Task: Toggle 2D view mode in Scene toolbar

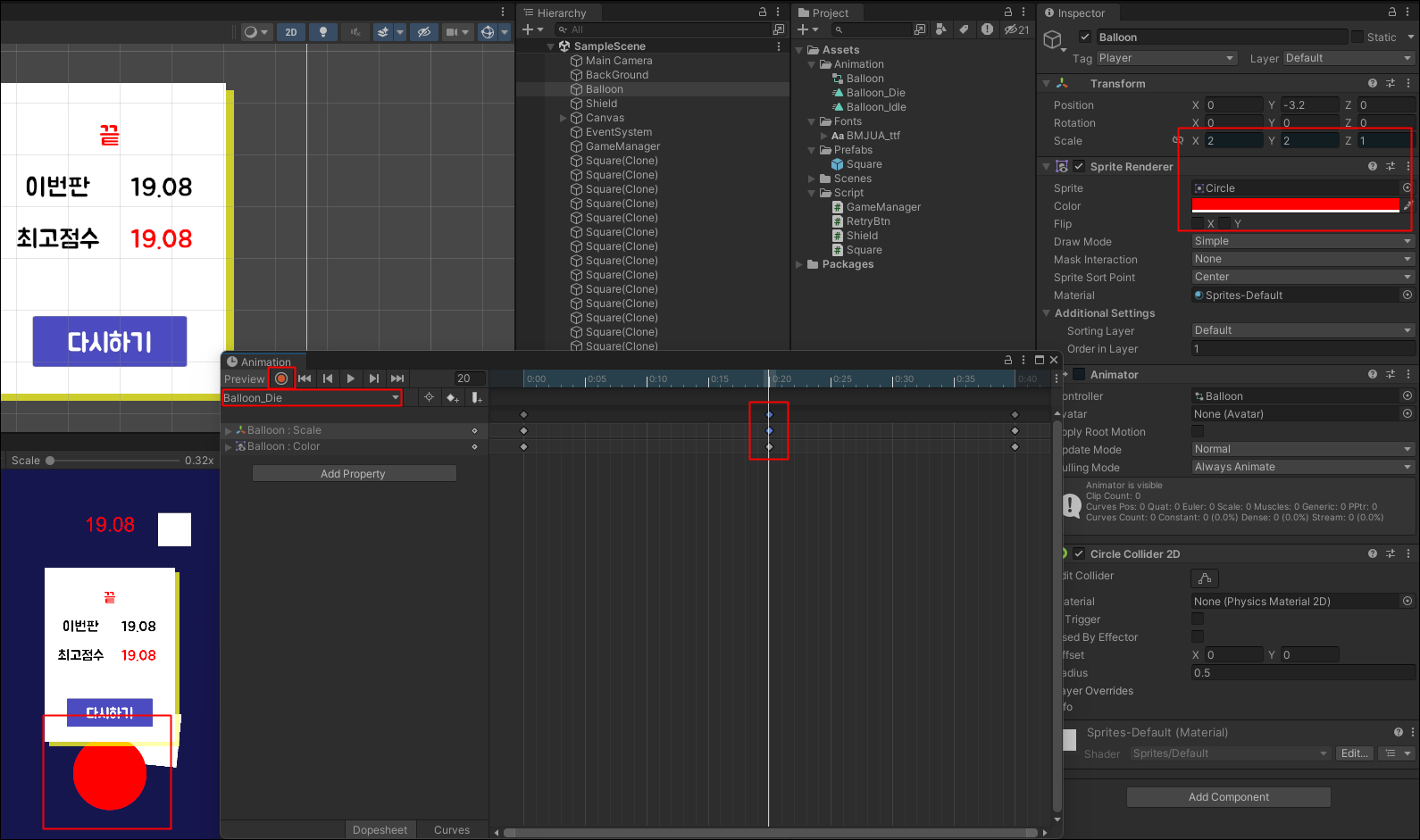Action: point(291,32)
